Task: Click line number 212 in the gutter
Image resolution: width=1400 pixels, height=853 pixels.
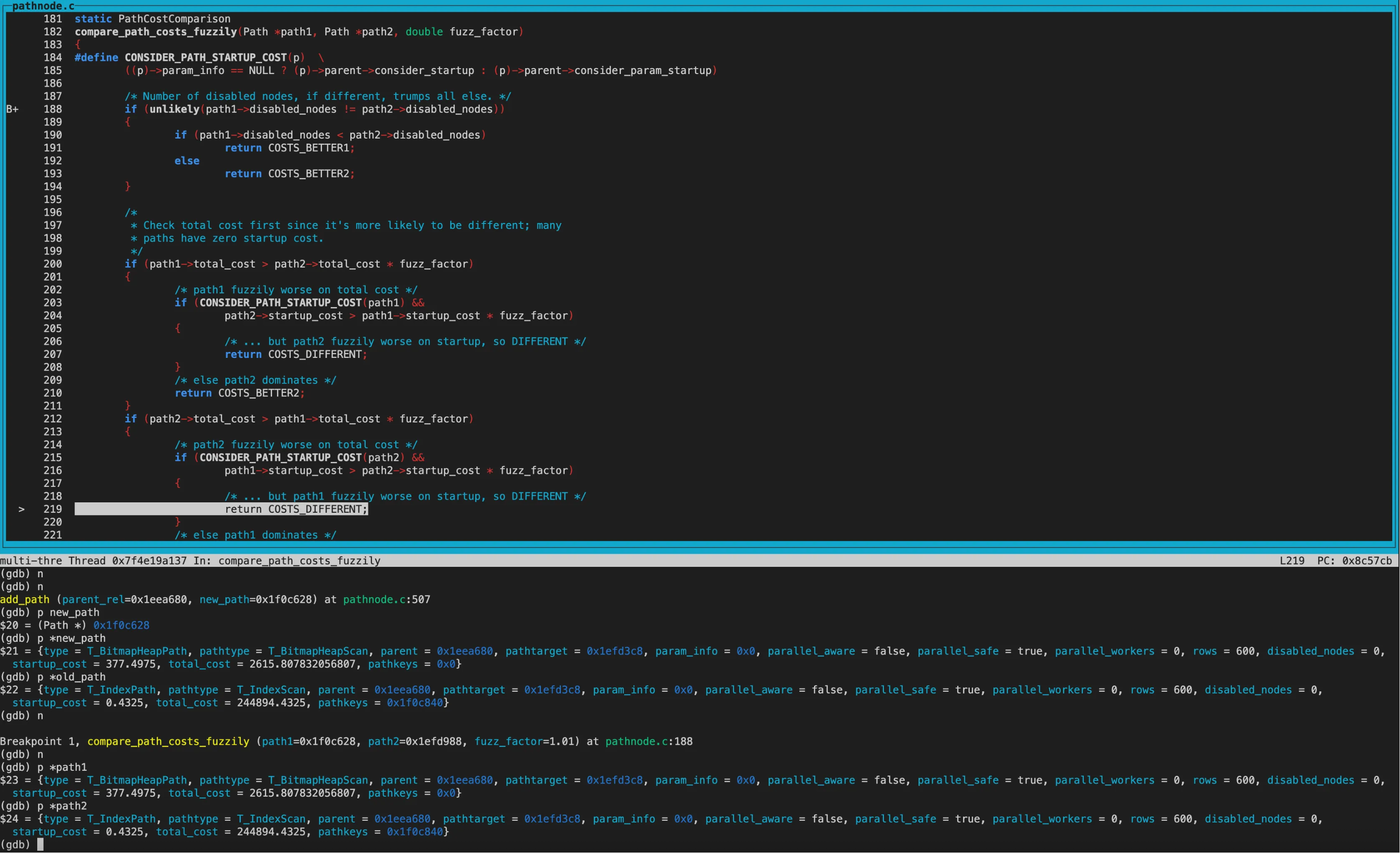Action: (52, 419)
